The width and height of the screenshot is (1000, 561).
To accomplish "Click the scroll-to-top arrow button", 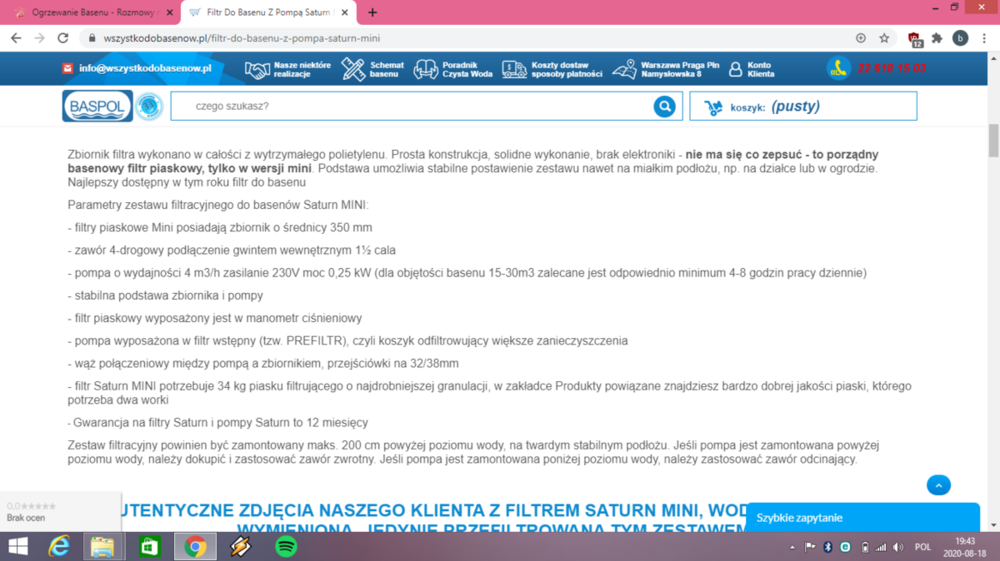I will tap(938, 485).
